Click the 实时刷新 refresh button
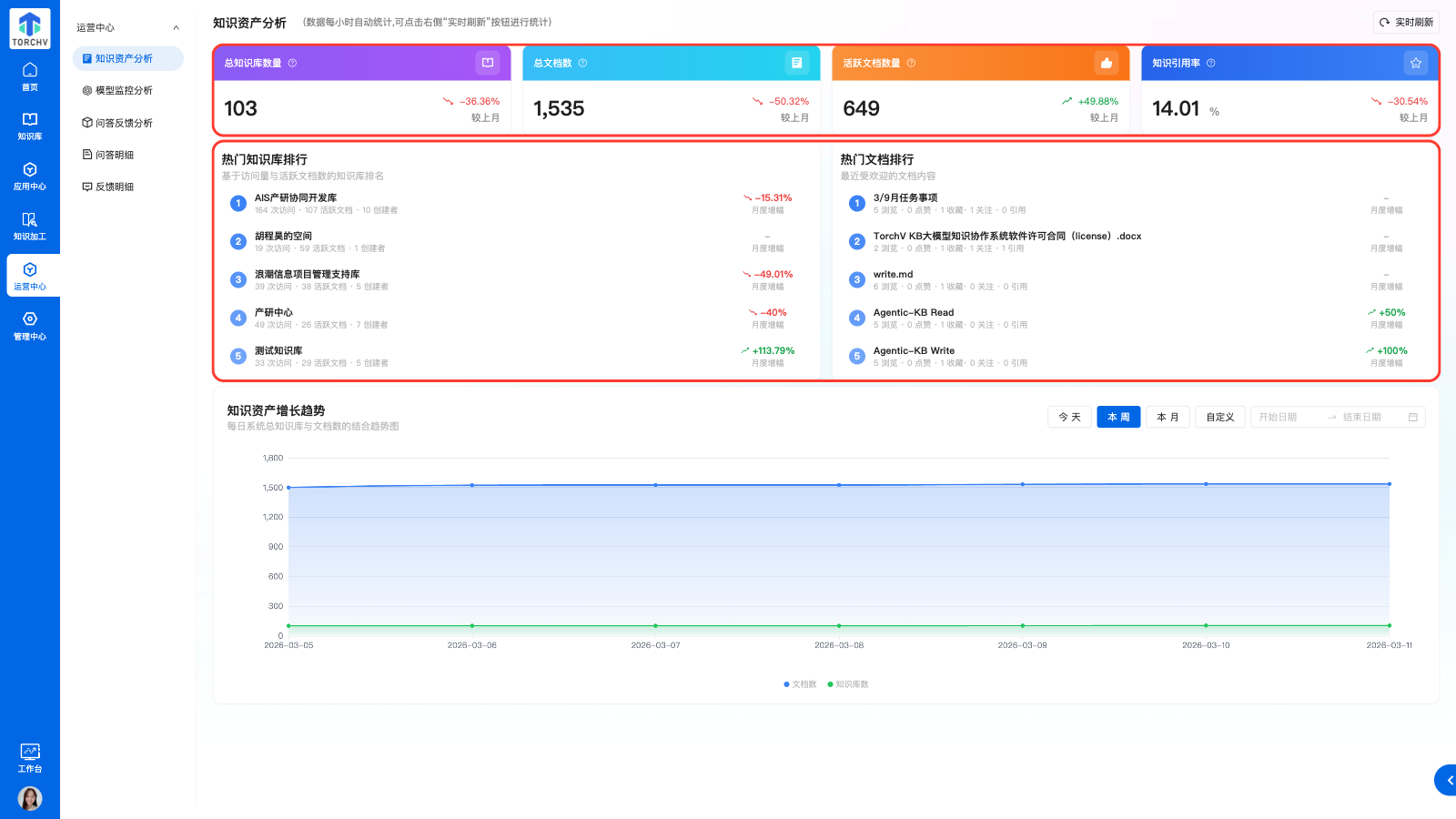Image resolution: width=1456 pixels, height=819 pixels. click(1406, 23)
